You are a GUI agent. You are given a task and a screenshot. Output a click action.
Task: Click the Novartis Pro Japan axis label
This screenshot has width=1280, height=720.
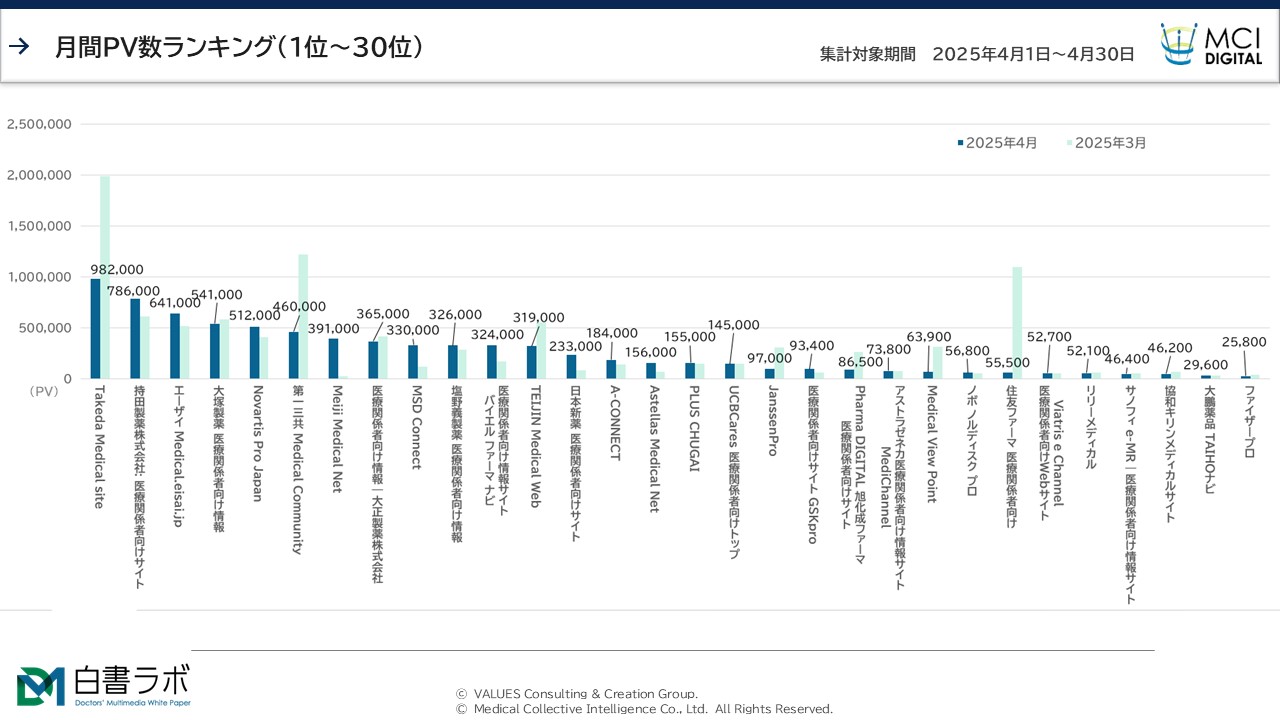point(257,443)
